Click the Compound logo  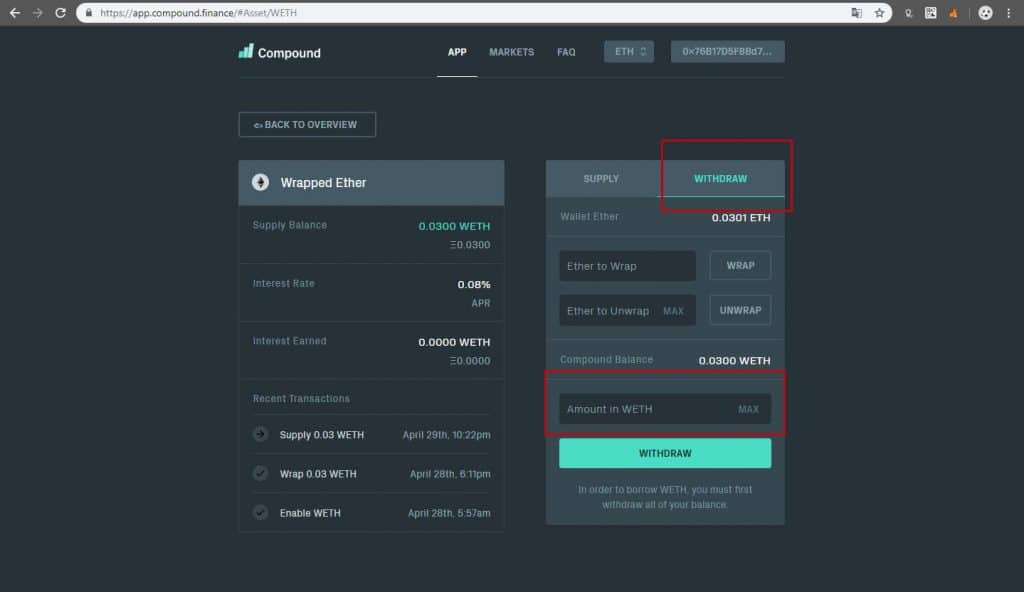280,52
